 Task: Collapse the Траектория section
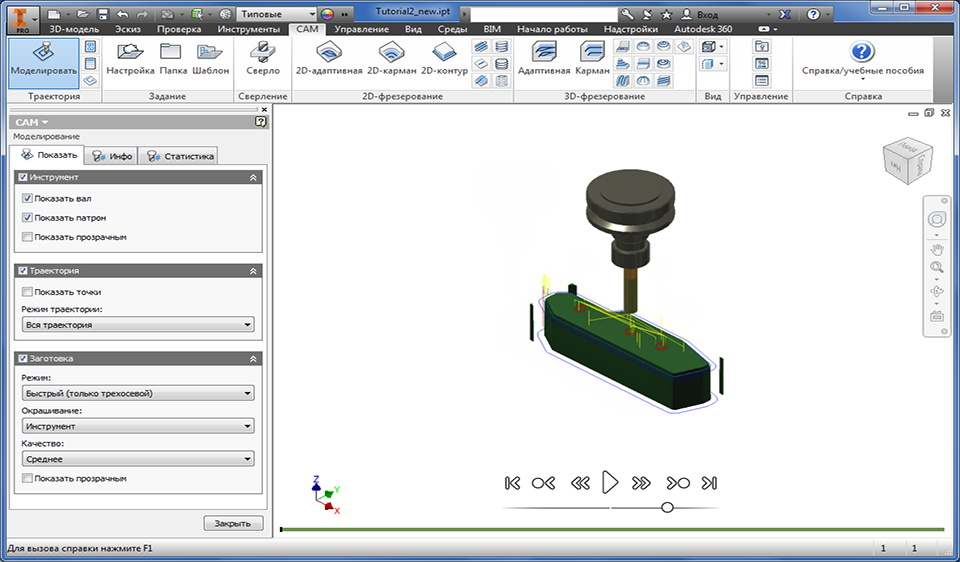coord(253,271)
